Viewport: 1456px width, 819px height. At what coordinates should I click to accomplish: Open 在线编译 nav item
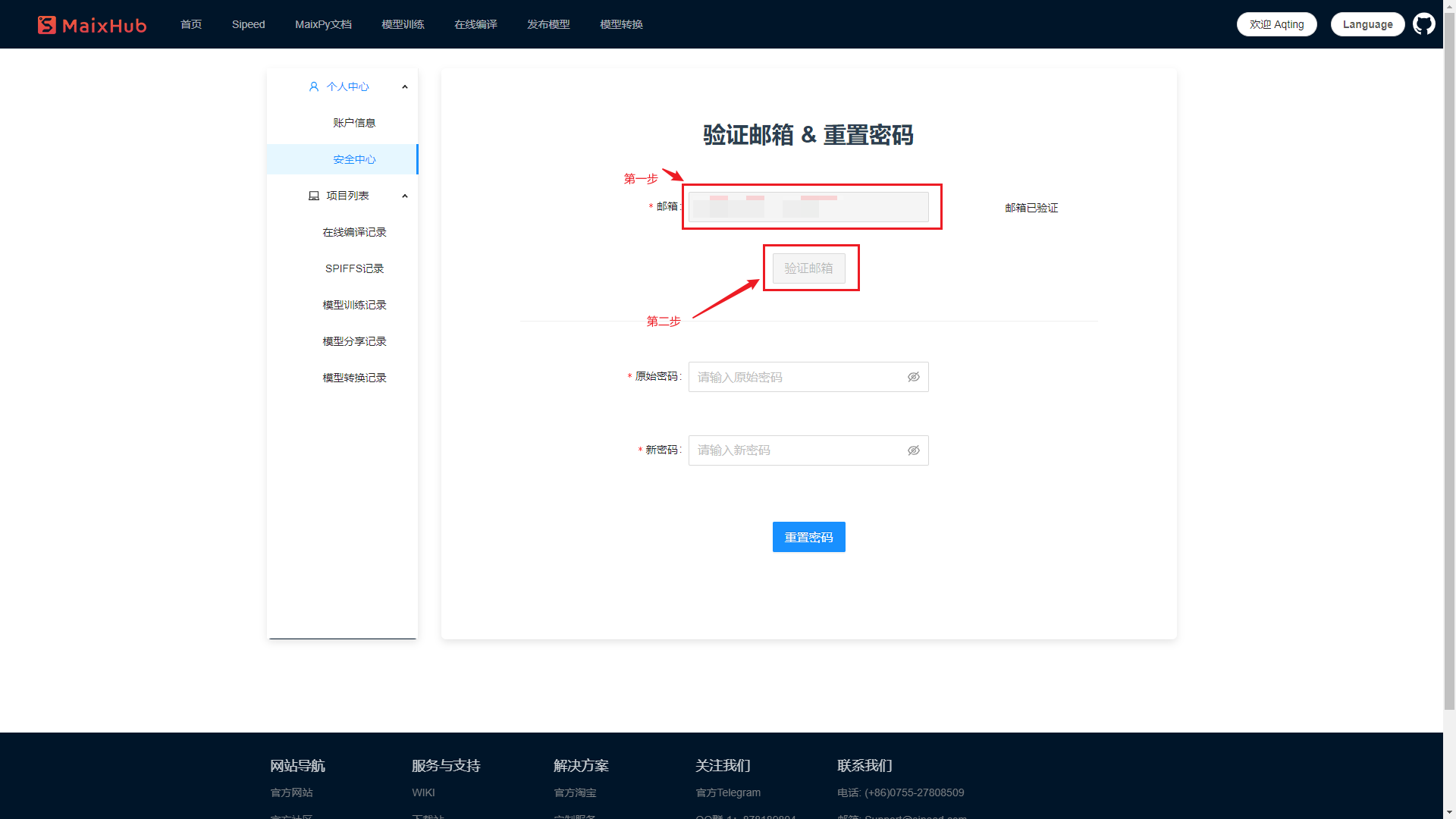point(475,24)
